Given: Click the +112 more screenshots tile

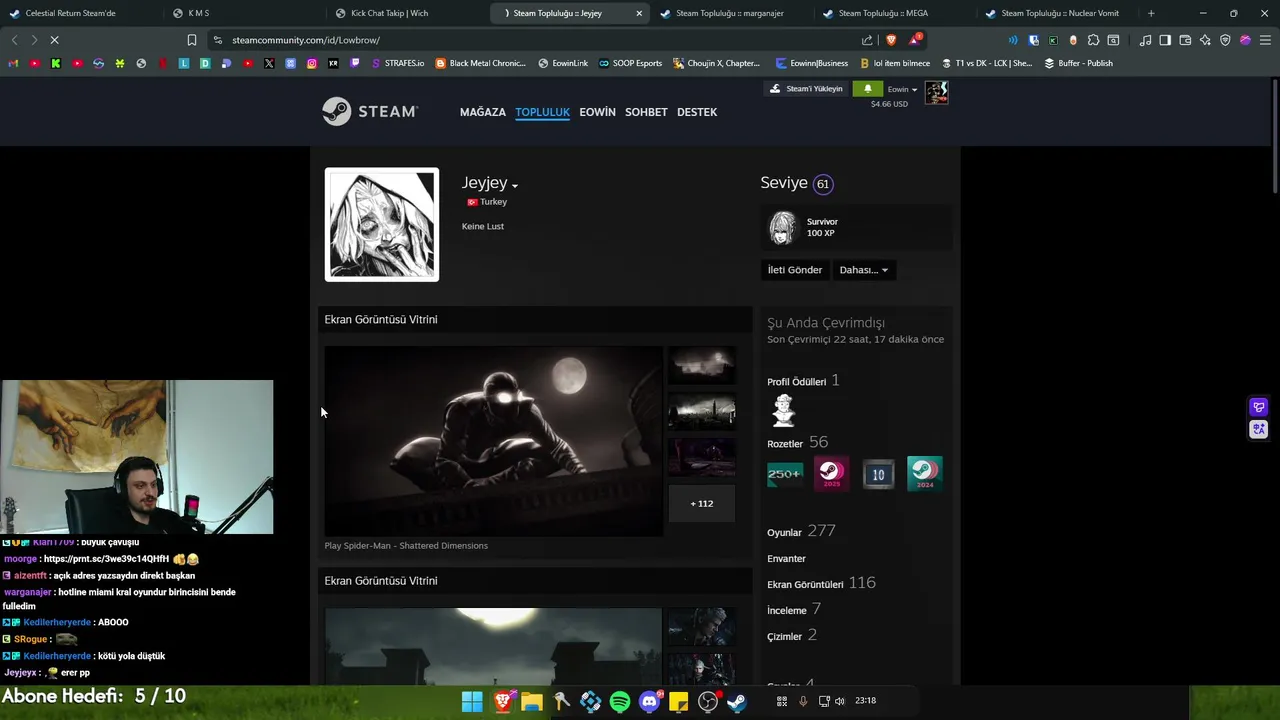Looking at the screenshot, I should (x=701, y=503).
